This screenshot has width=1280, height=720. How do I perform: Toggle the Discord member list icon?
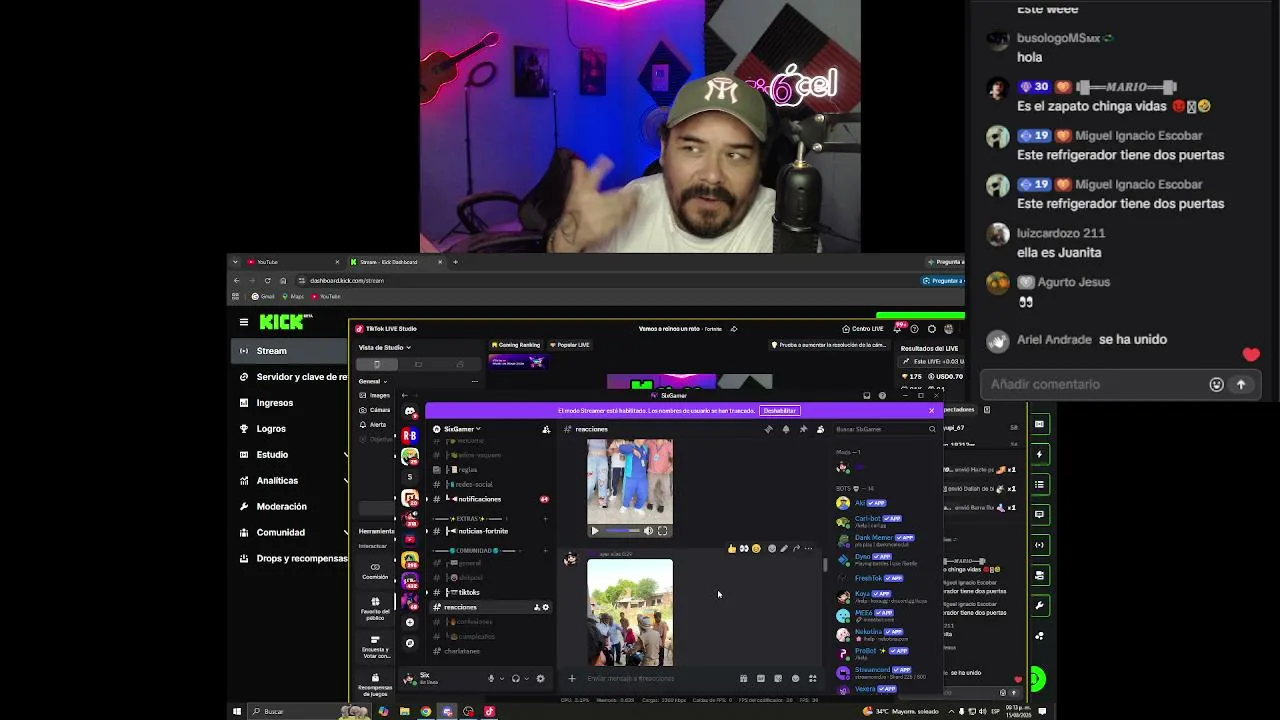pyautogui.click(x=820, y=429)
